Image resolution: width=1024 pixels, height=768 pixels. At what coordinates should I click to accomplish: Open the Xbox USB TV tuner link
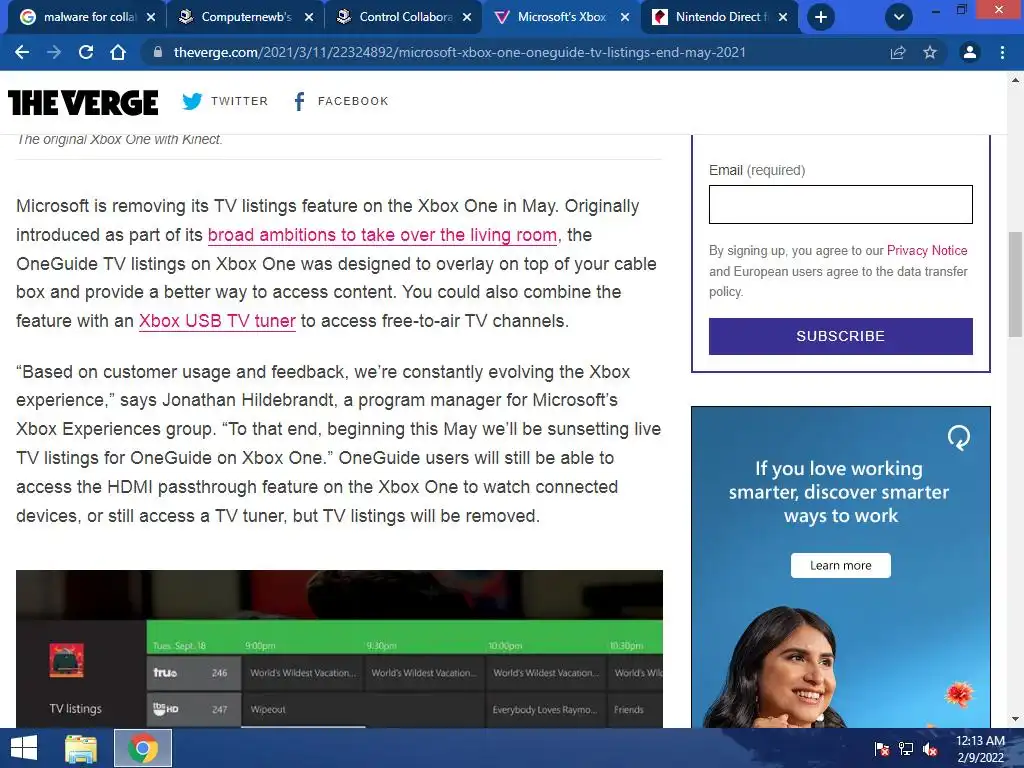pyautogui.click(x=217, y=321)
